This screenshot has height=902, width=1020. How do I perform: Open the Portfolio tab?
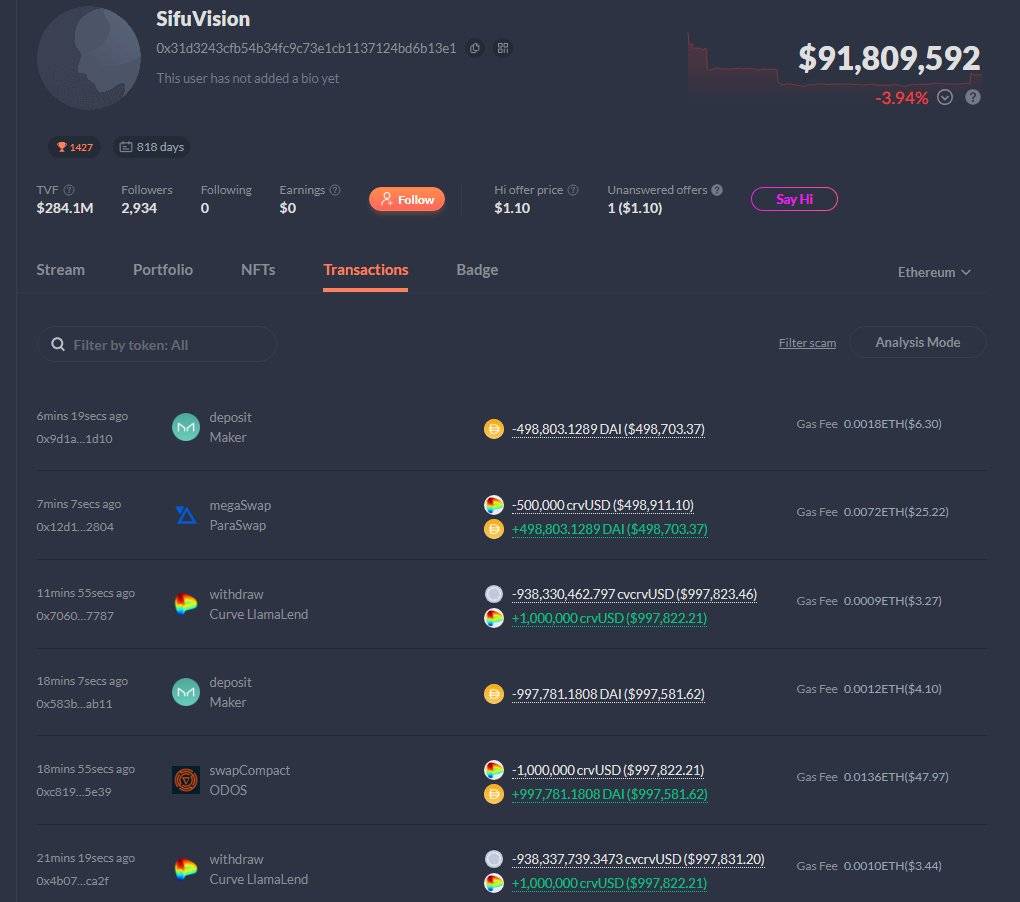[x=163, y=270]
